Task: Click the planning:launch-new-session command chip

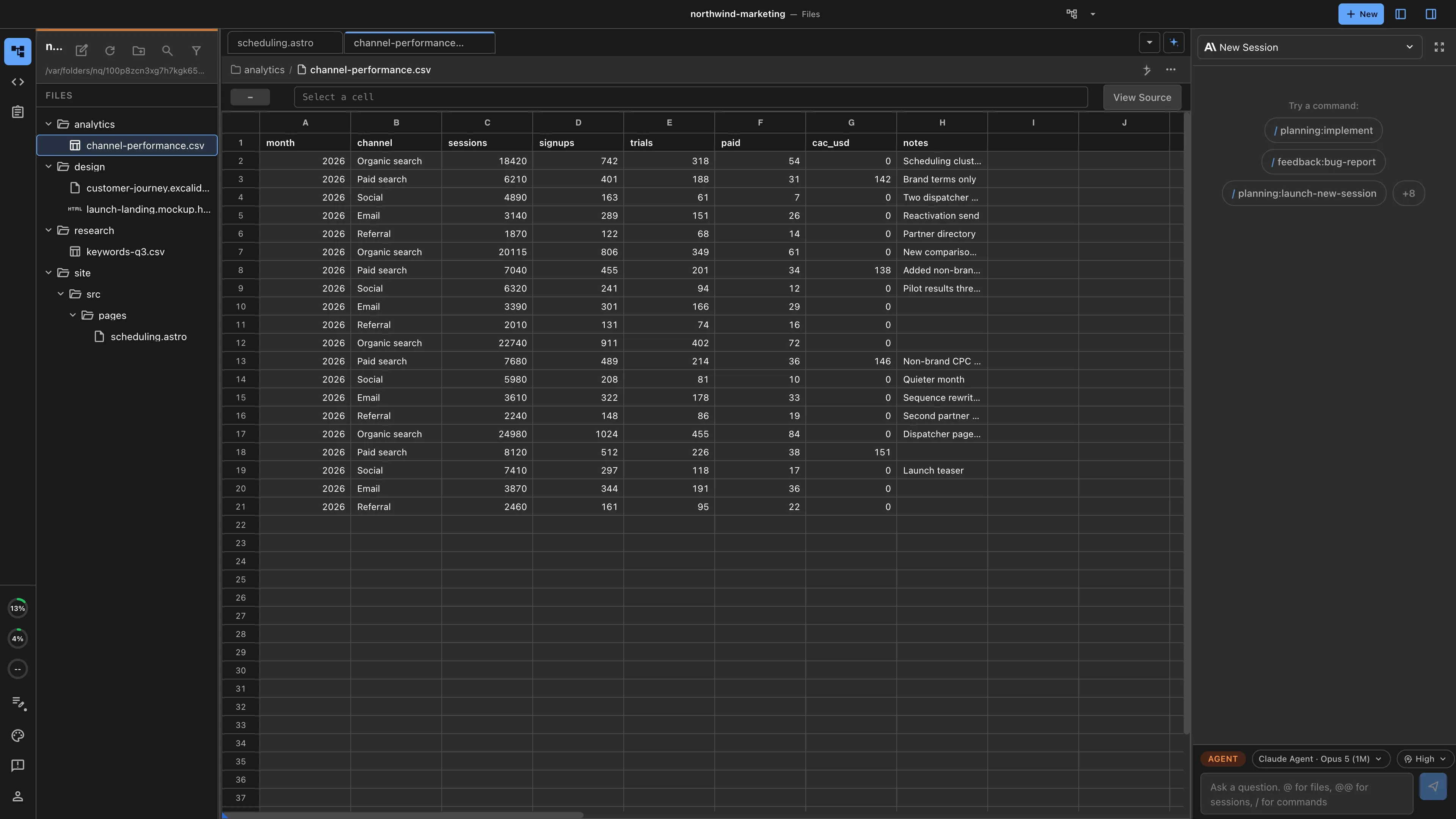Action: pyautogui.click(x=1304, y=193)
